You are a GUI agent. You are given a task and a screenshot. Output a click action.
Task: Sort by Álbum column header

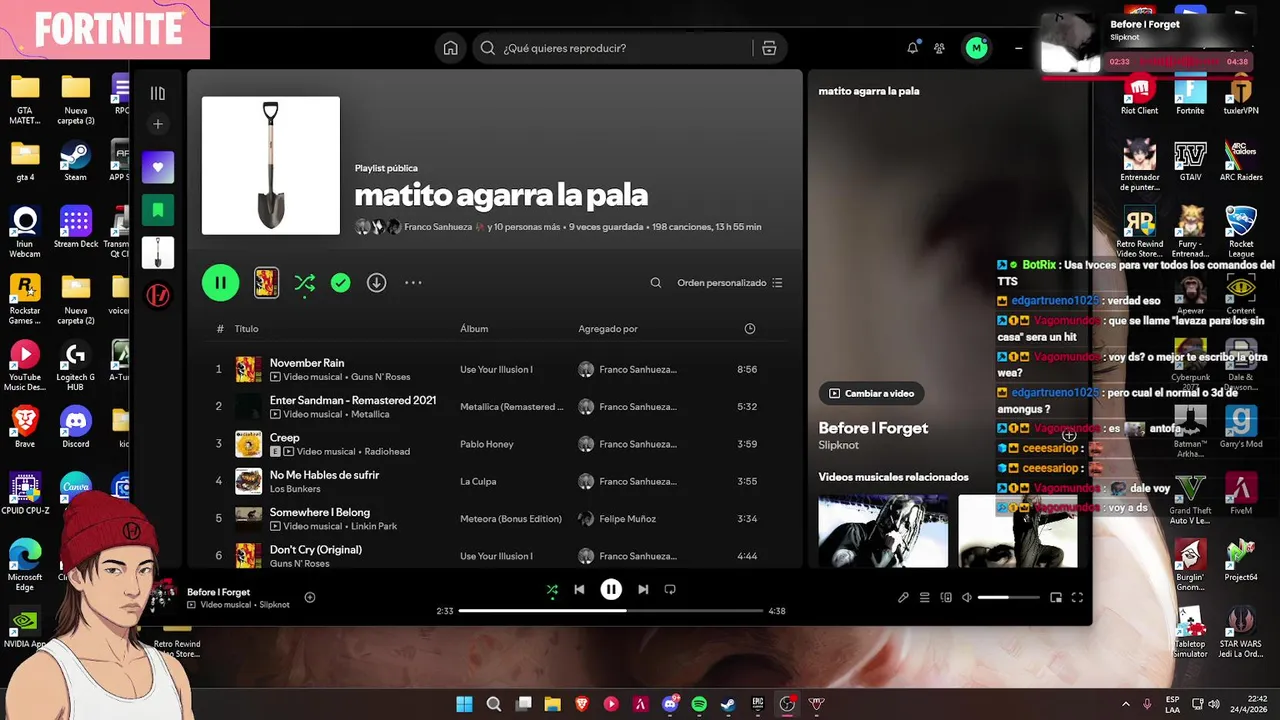(x=473, y=329)
